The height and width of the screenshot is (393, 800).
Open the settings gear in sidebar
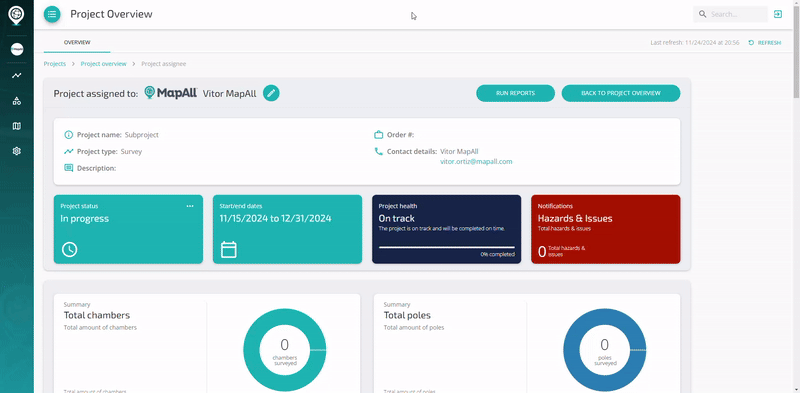[x=17, y=151]
